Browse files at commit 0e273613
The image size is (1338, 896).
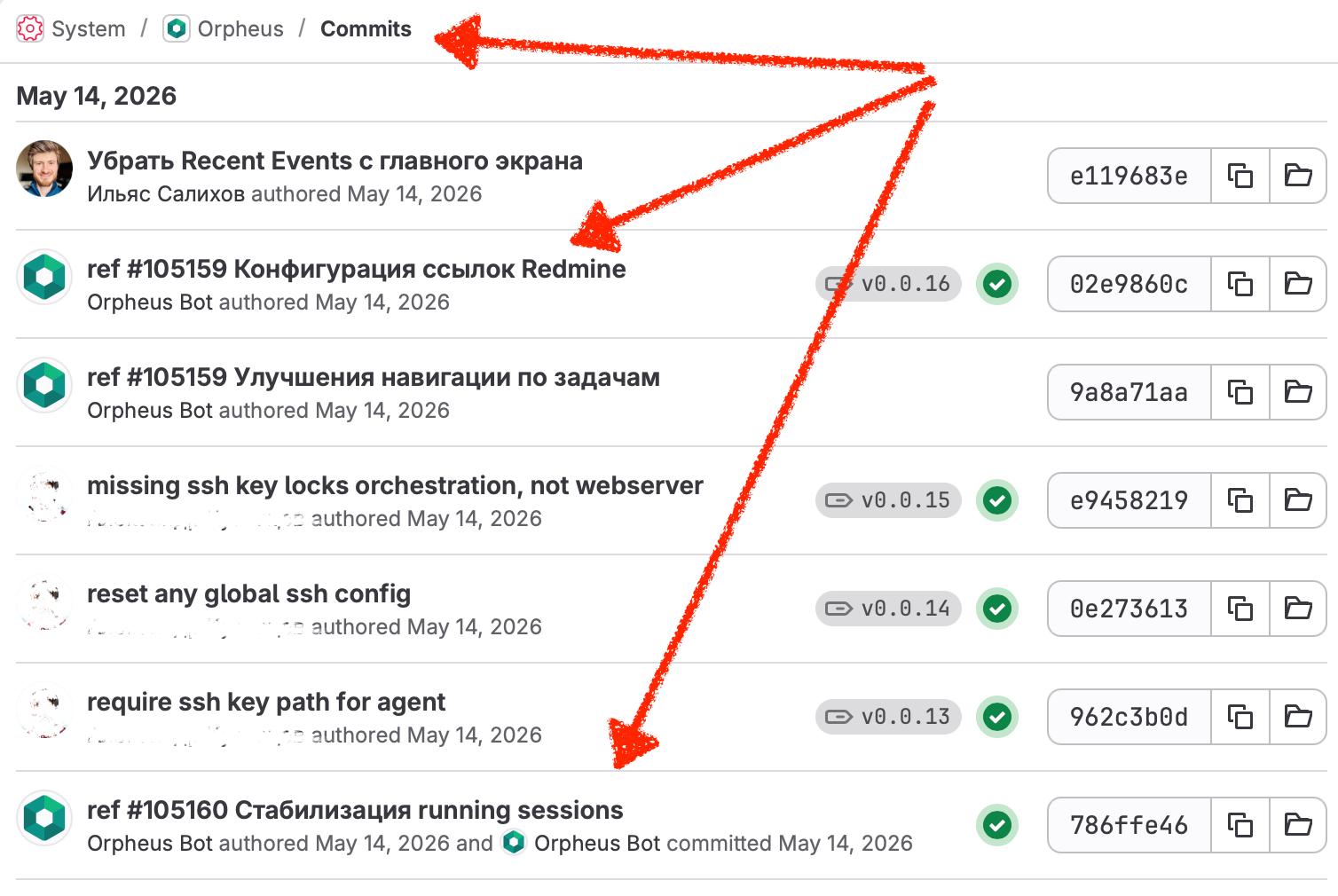[x=1298, y=609]
